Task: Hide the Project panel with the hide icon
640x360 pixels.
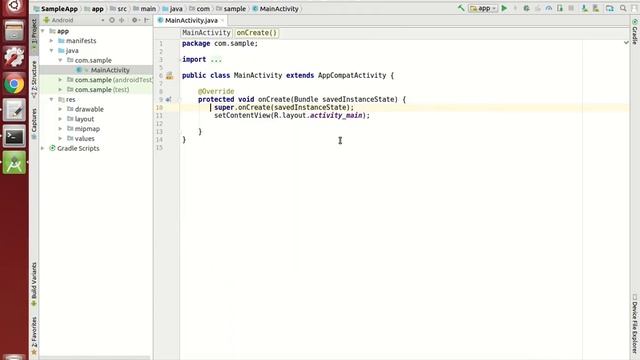Action: click(x=147, y=20)
